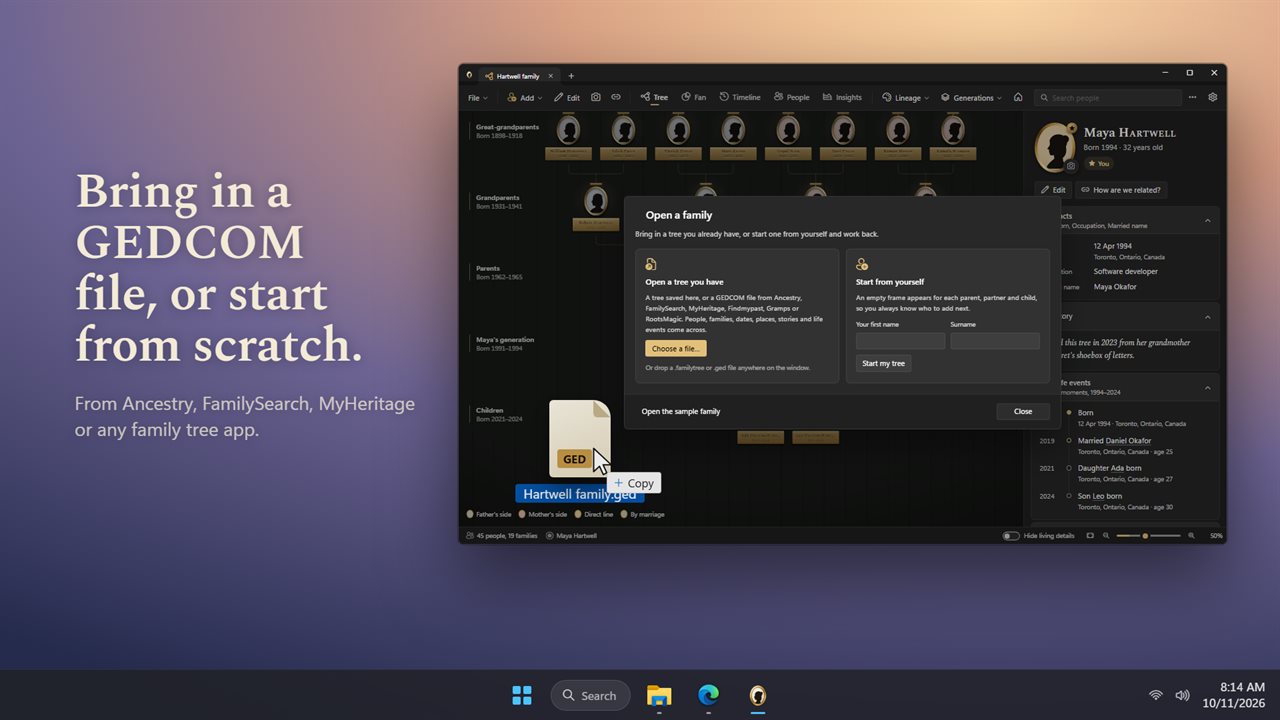Click the Choose a file button

coord(676,348)
